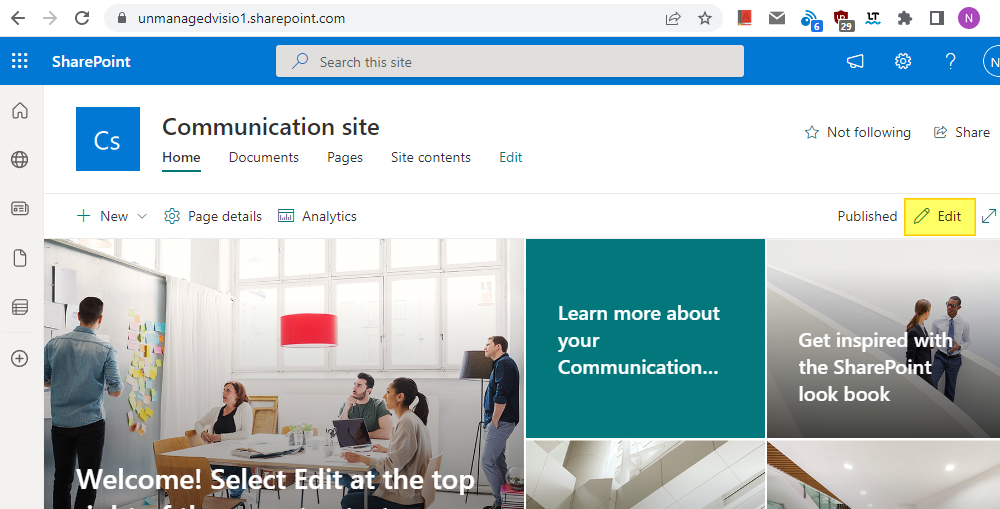Open Page details

[213, 216]
